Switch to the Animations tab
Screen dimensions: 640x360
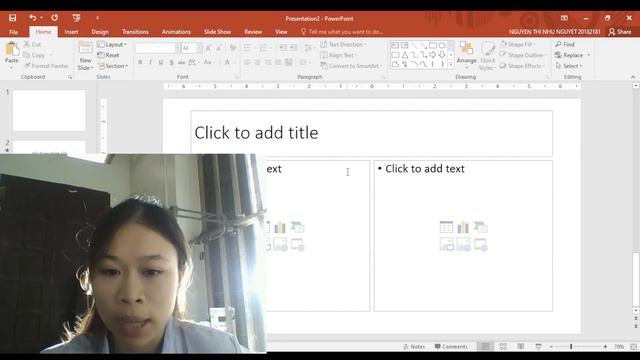[176, 32]
